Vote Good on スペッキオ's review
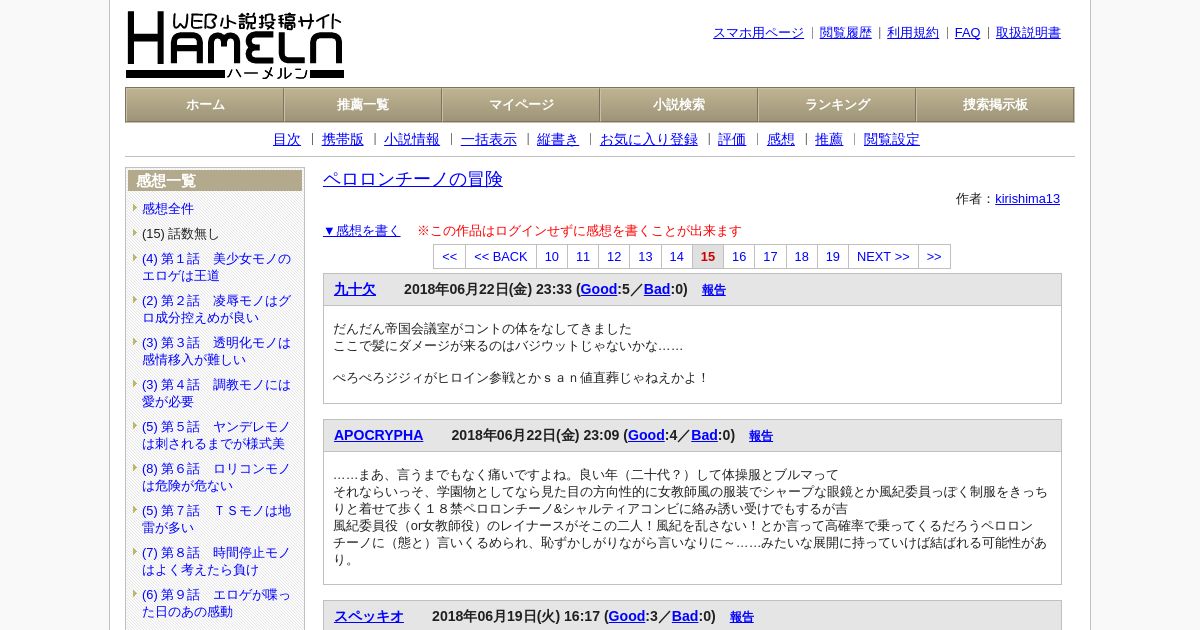1200x630 pixels. [x=627, y=616]
